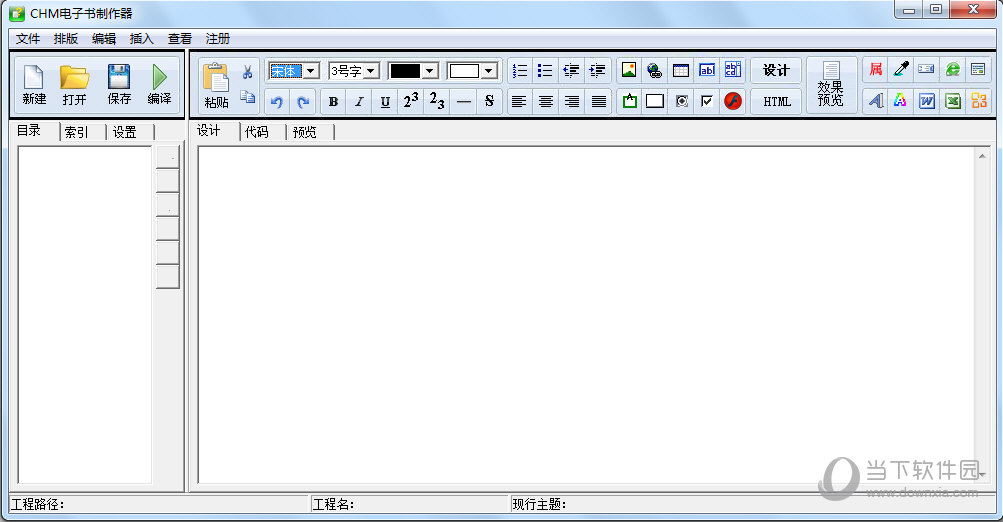Pick a color with the eyedropper icon
This screenshot has width=1003, height=522.
(901, 69)
